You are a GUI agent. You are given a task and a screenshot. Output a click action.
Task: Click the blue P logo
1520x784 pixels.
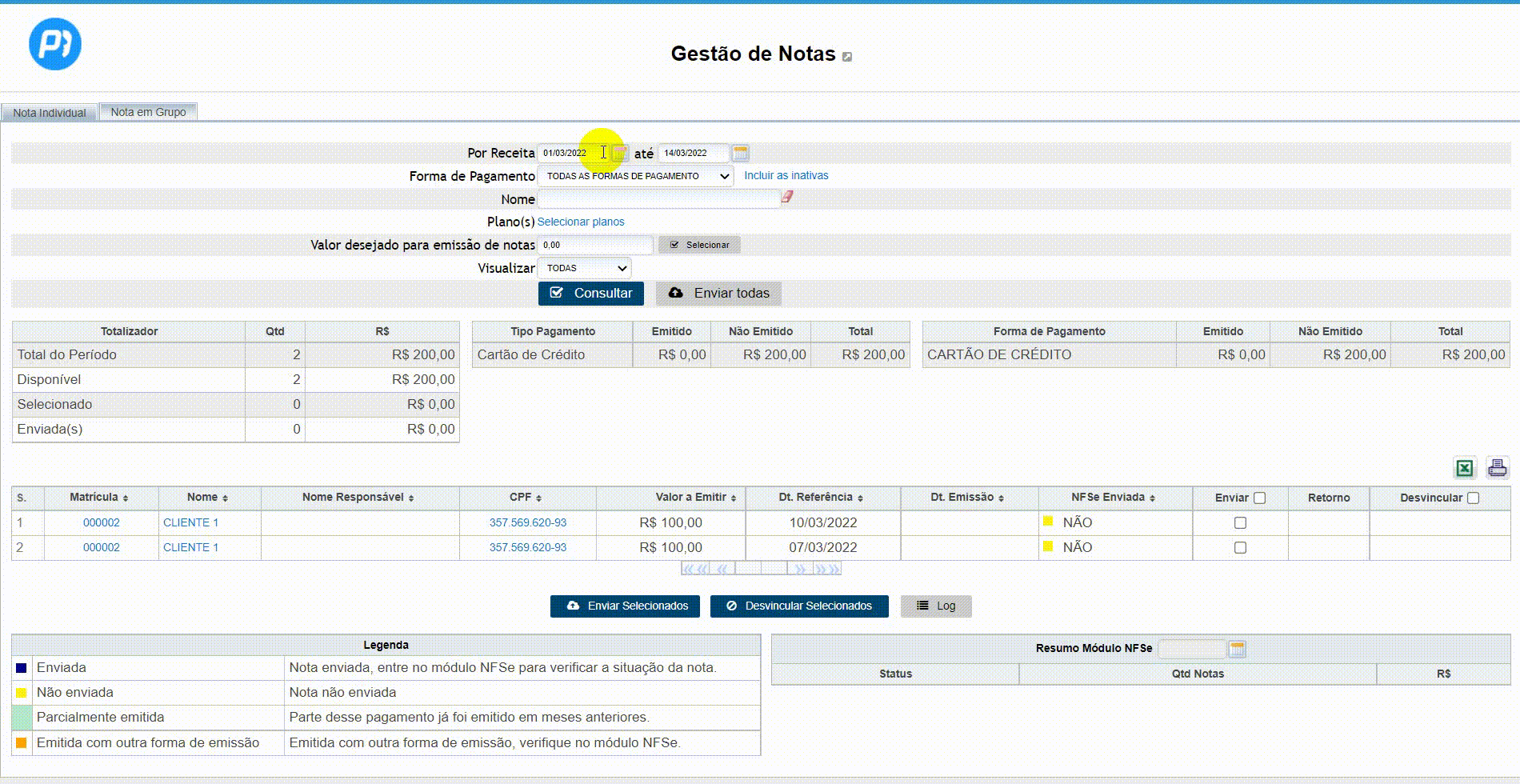click(55, 44)
